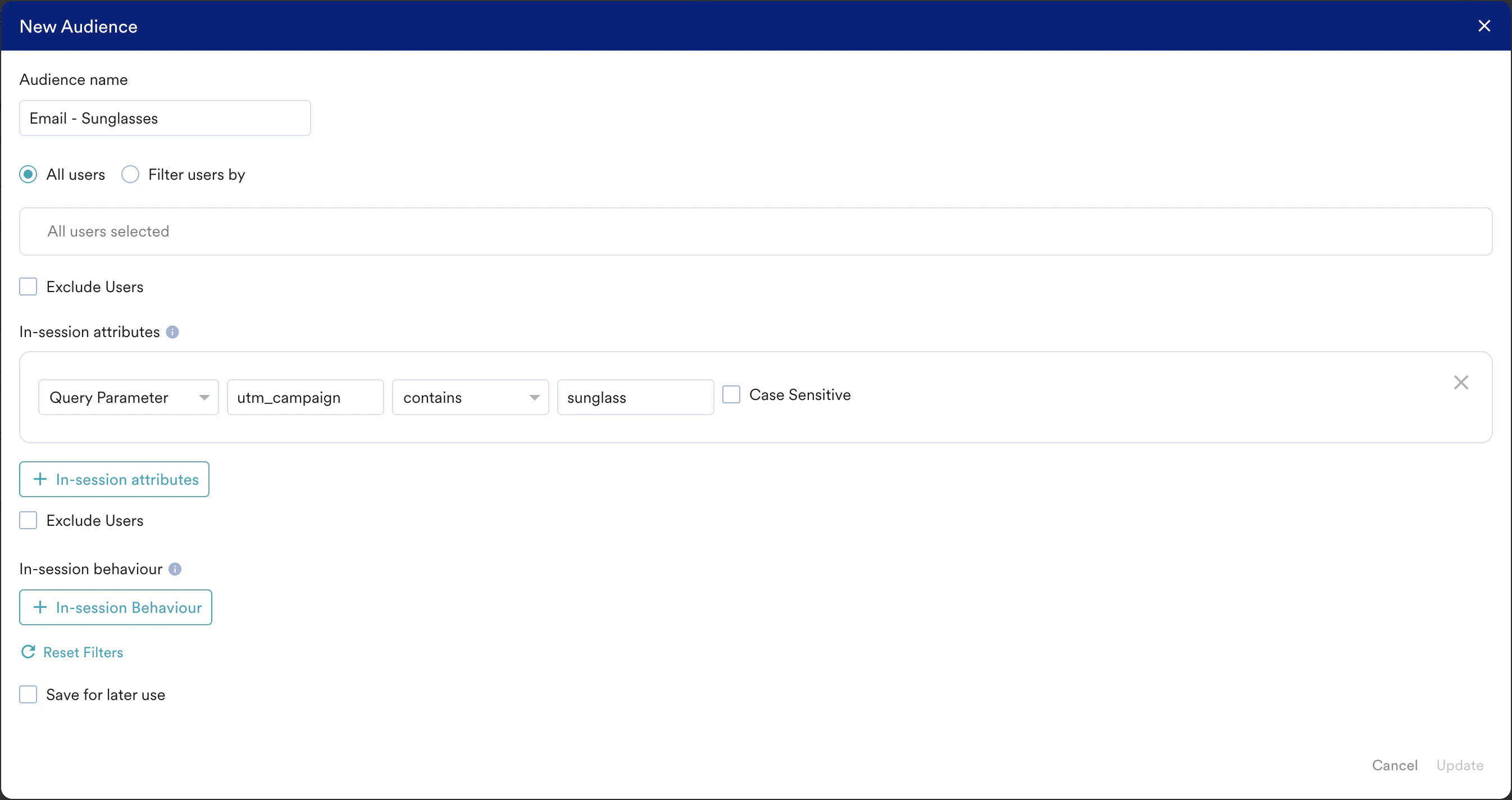The height and width of the screenshot is (800, 1512).
Task: Check Exclude Users below In-session attributes button
Action: 28,521
